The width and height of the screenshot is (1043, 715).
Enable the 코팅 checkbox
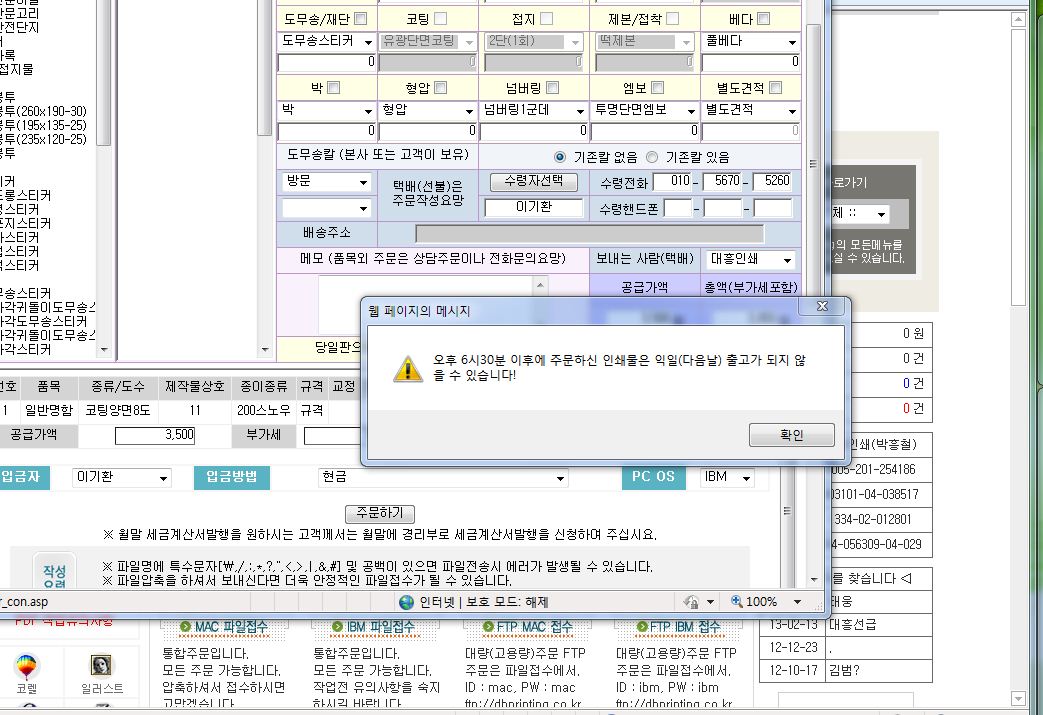click(x=440, y=19)
